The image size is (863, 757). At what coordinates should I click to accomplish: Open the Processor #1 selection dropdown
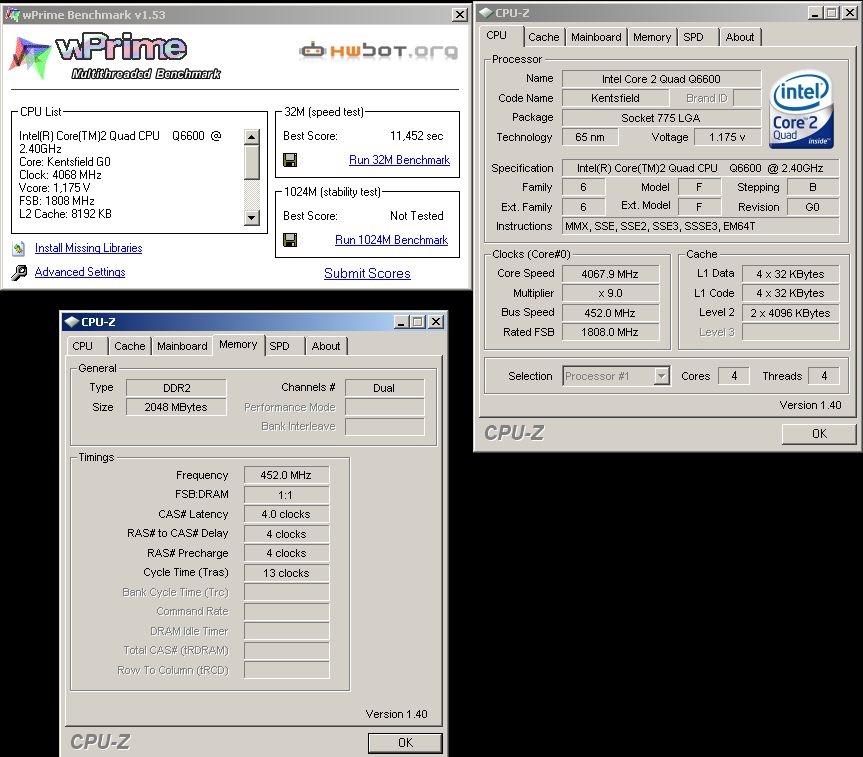(x=662, y=377)
